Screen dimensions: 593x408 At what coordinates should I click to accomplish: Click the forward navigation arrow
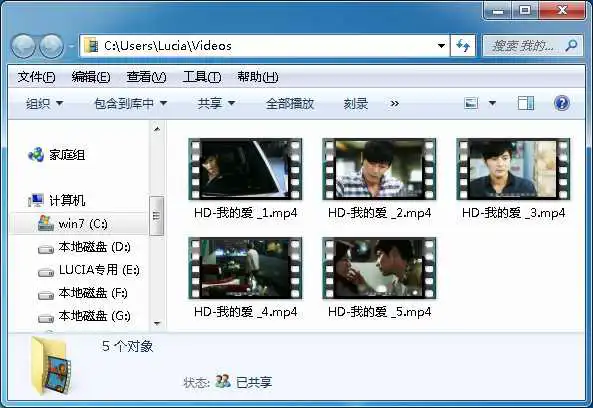51,46
